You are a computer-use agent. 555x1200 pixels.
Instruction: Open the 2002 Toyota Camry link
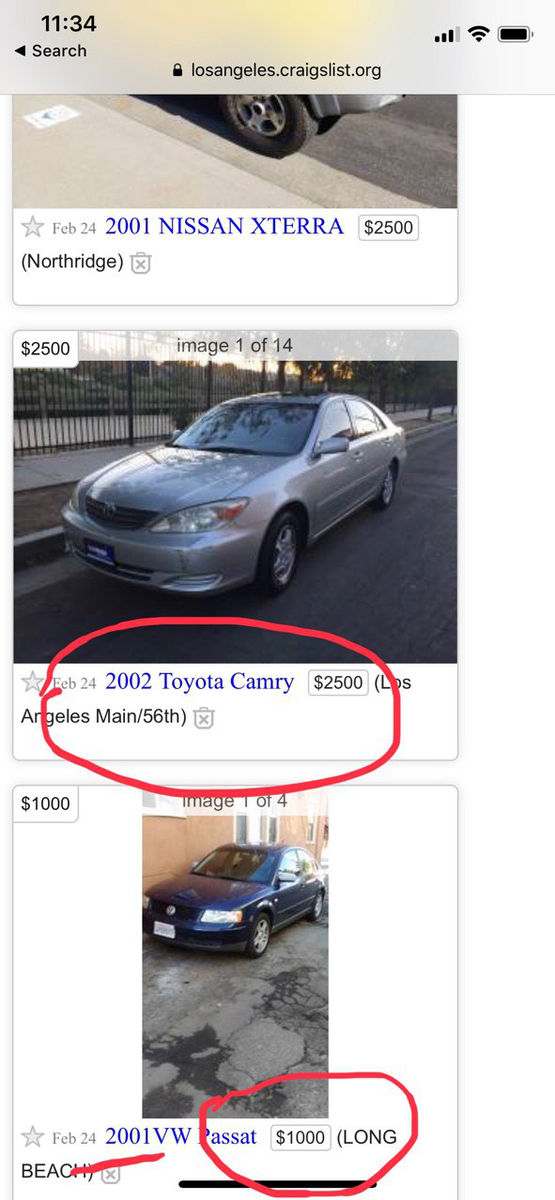(200, 682)
